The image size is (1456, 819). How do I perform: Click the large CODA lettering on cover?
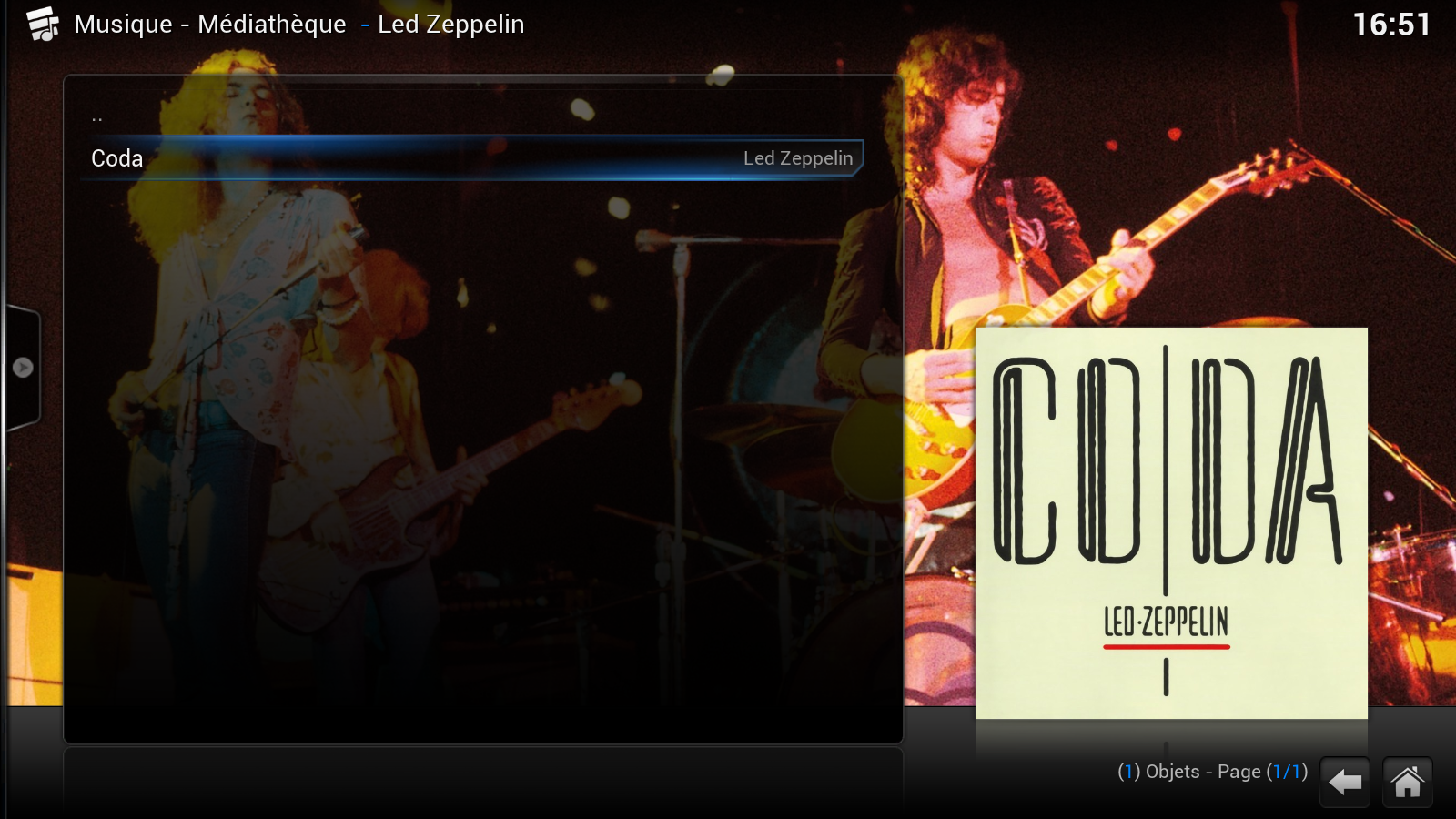click(1168, 460)
